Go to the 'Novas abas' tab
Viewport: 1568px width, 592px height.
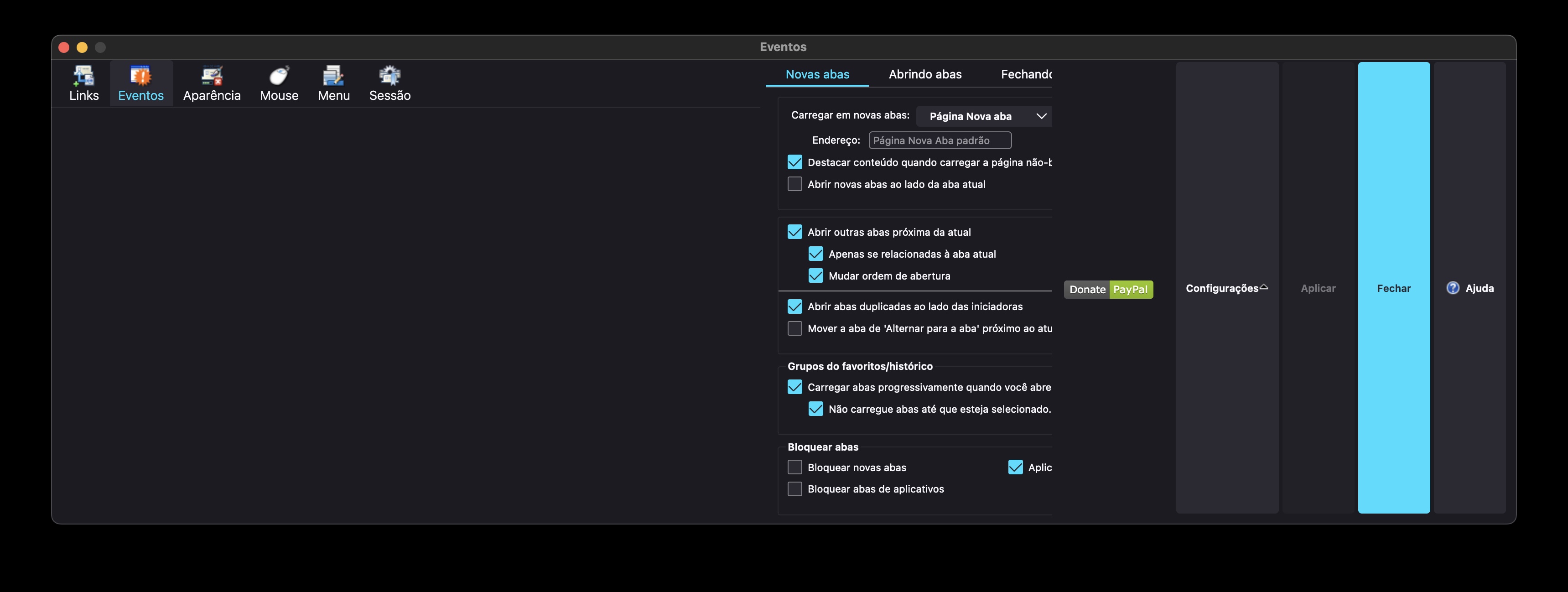point(817,74)
